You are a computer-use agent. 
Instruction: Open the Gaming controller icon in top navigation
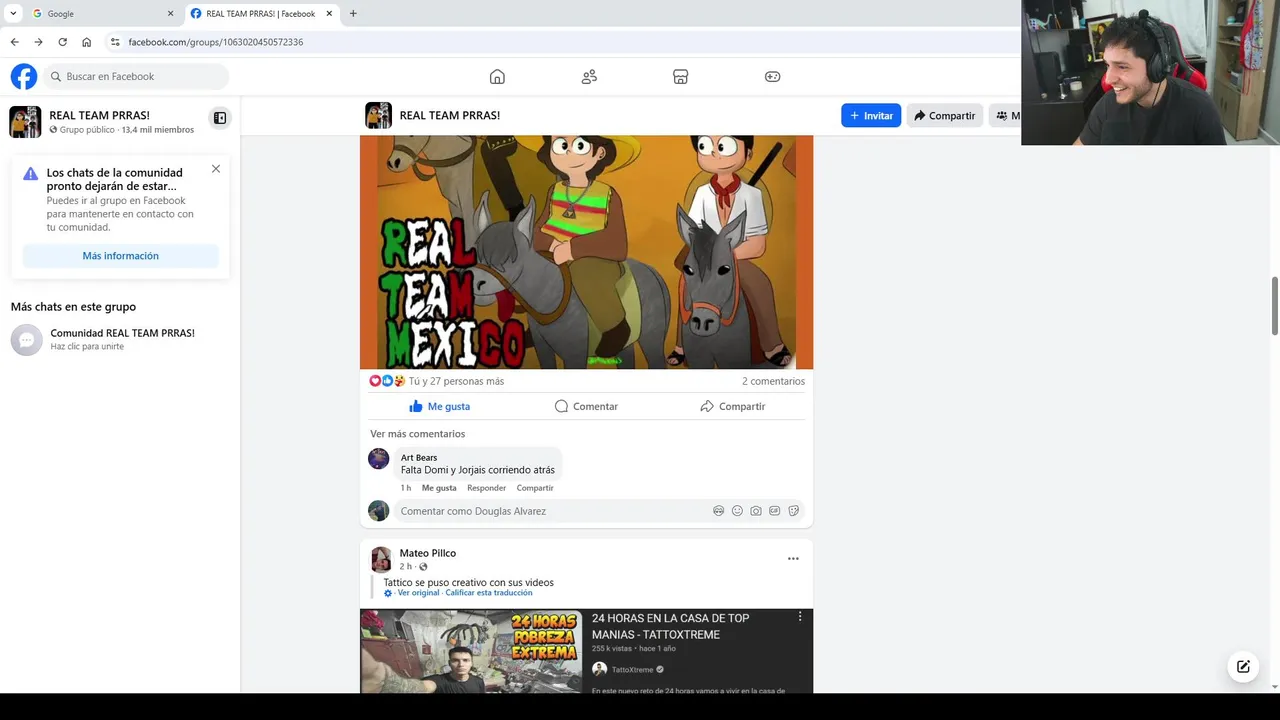coord(772,76)
